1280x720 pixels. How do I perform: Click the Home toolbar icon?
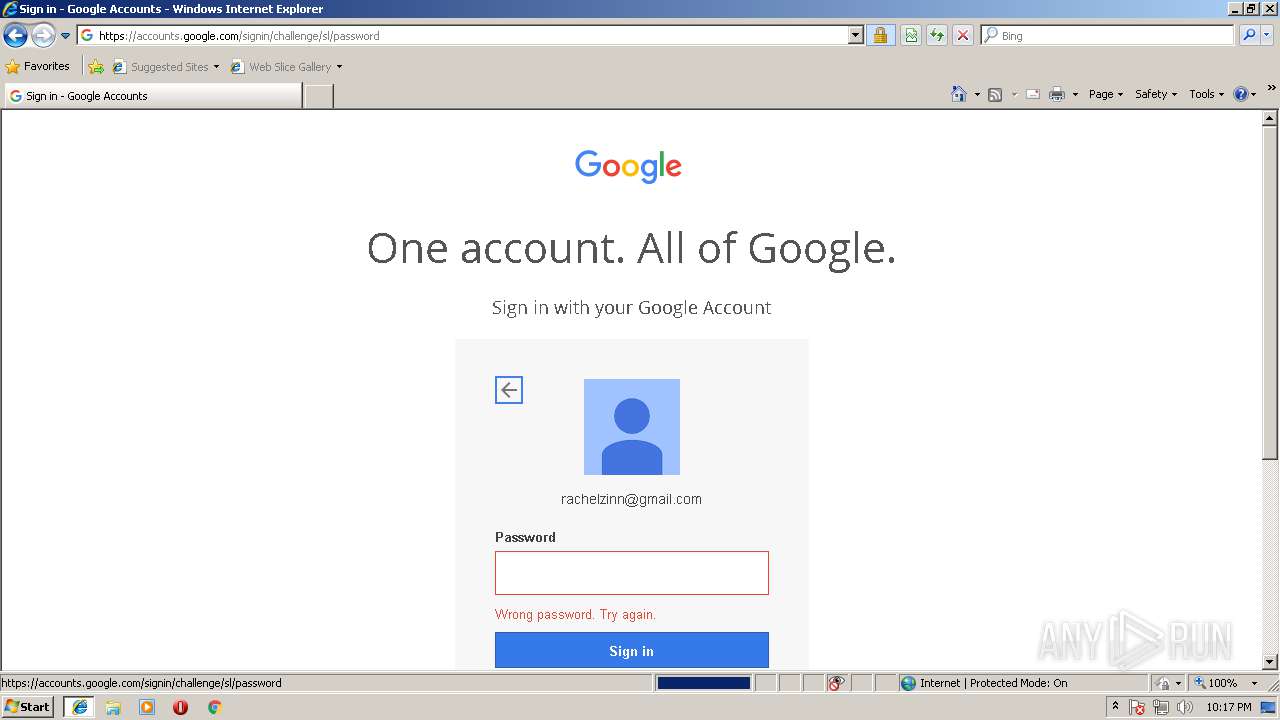coord(959,94)
